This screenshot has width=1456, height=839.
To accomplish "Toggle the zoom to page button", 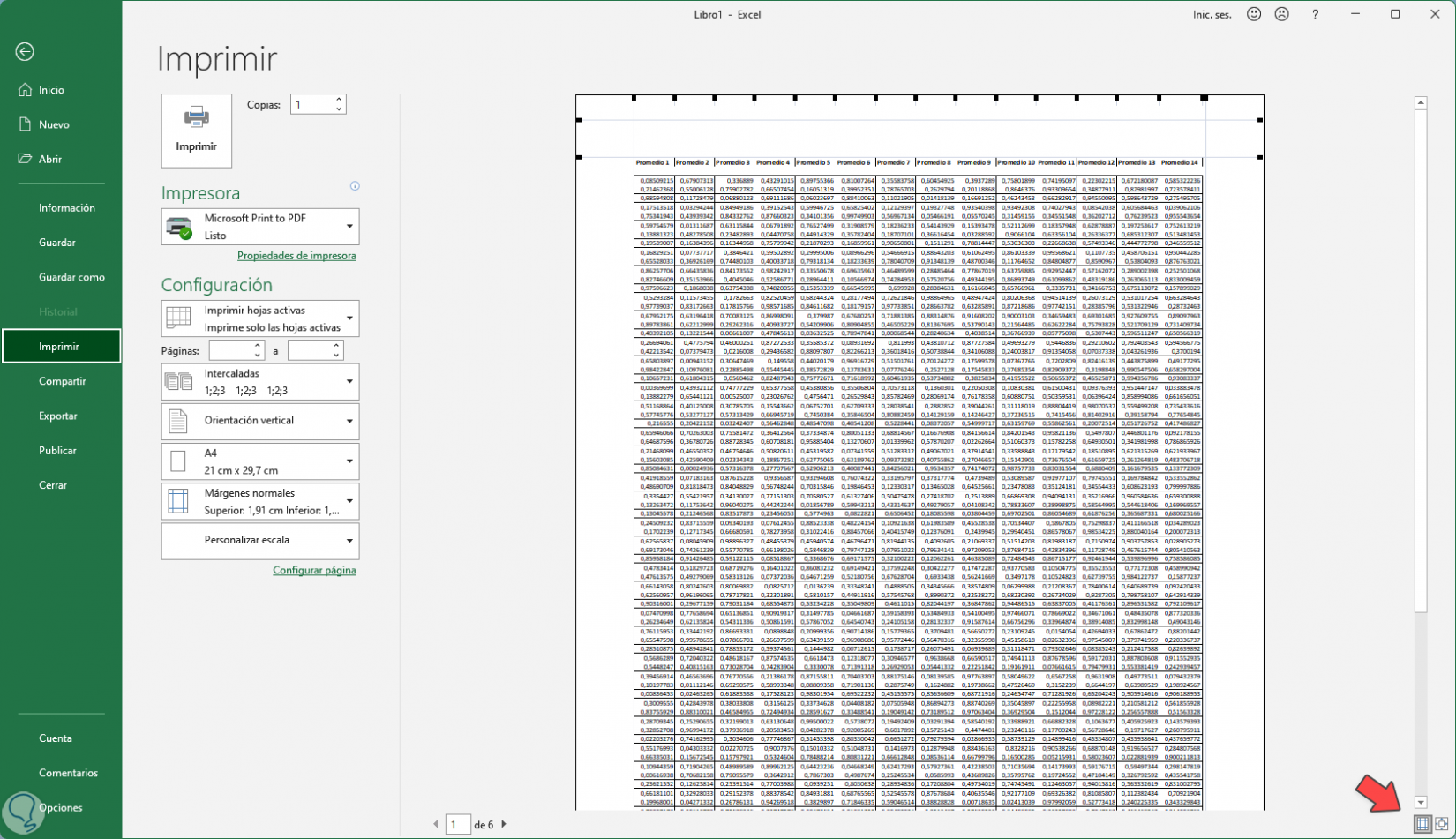I will (x=1442, y=824).
